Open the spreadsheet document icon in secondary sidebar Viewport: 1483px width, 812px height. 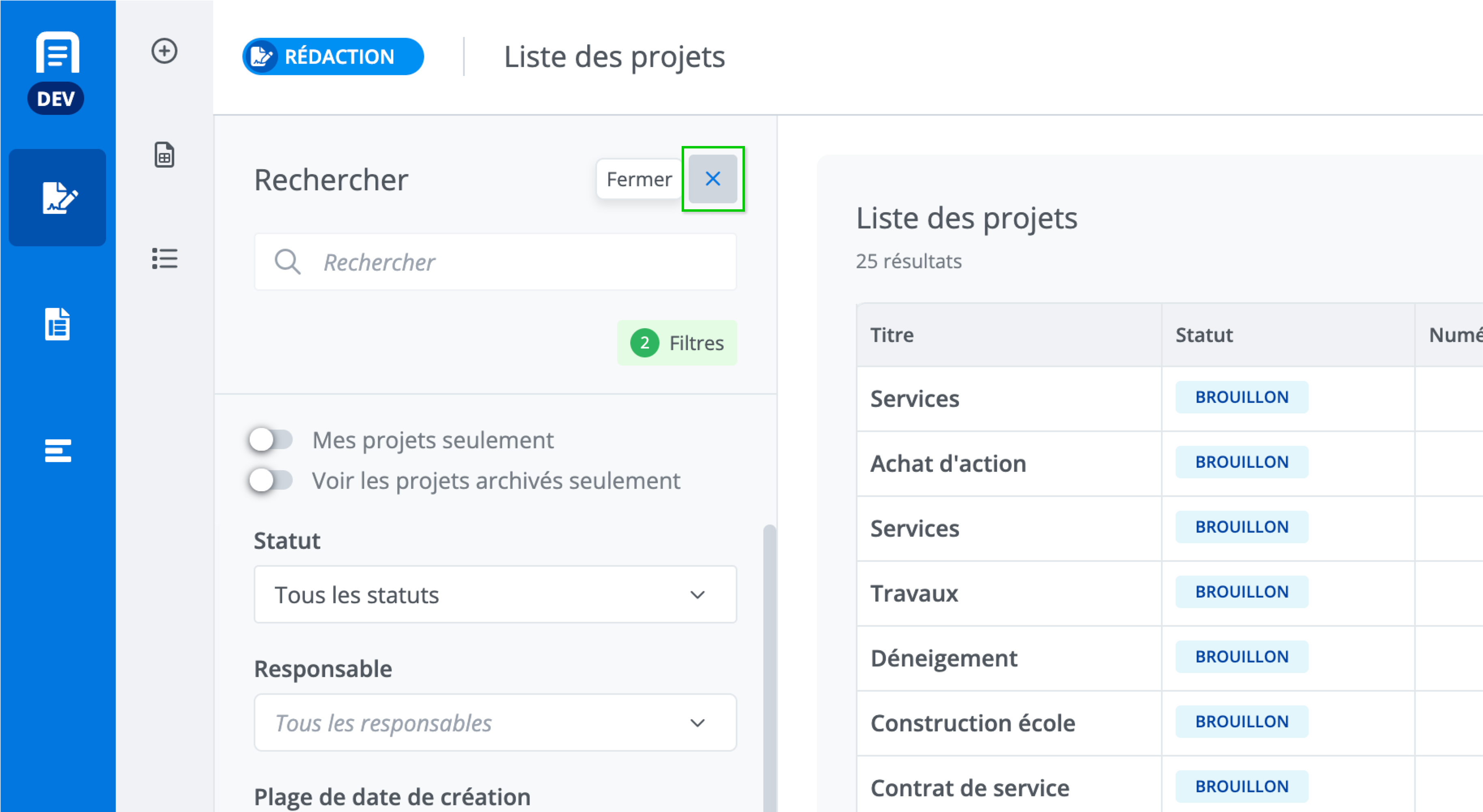164,155
